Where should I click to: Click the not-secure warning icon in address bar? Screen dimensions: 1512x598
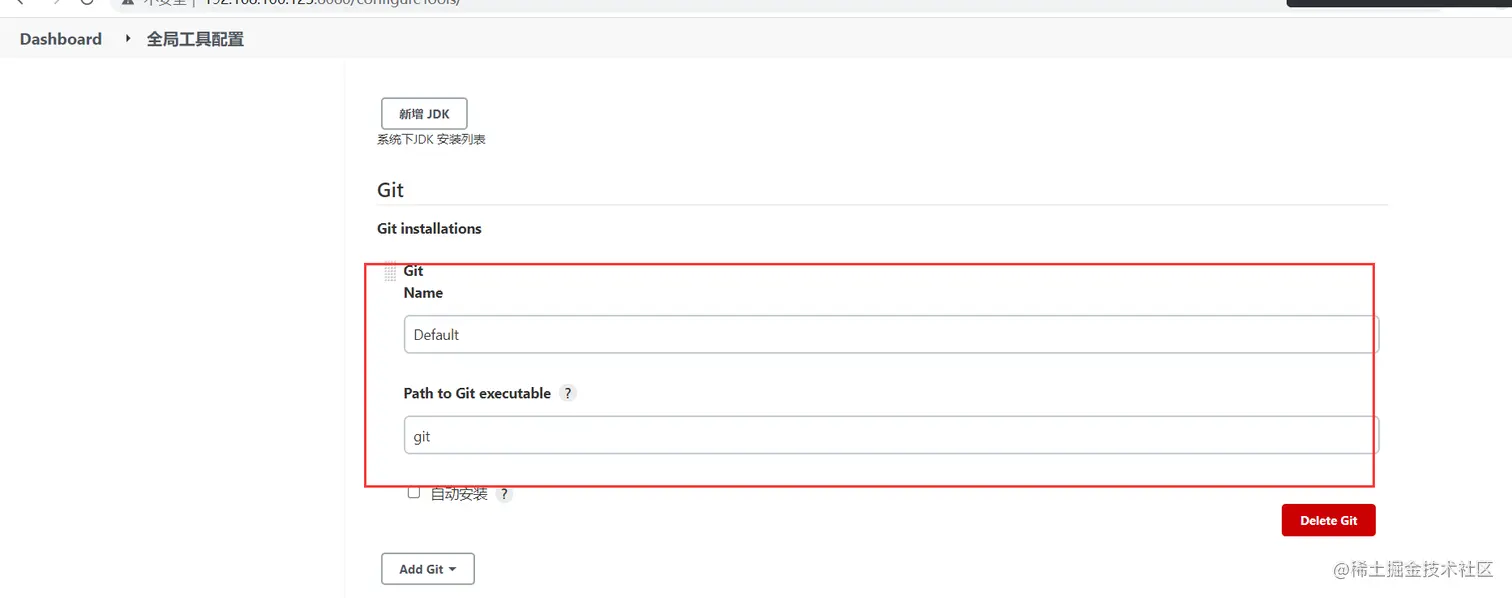128,2
